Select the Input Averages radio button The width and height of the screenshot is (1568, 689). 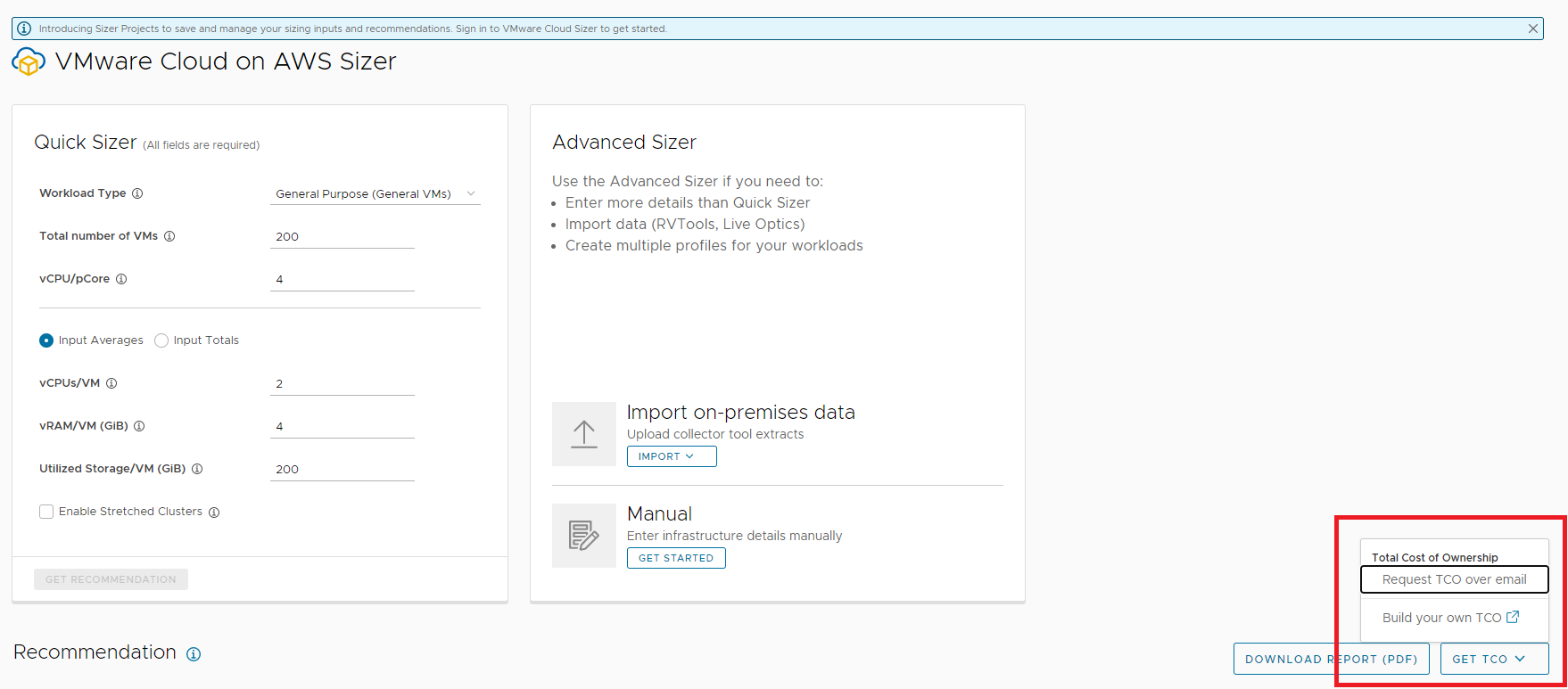[46, 340]
